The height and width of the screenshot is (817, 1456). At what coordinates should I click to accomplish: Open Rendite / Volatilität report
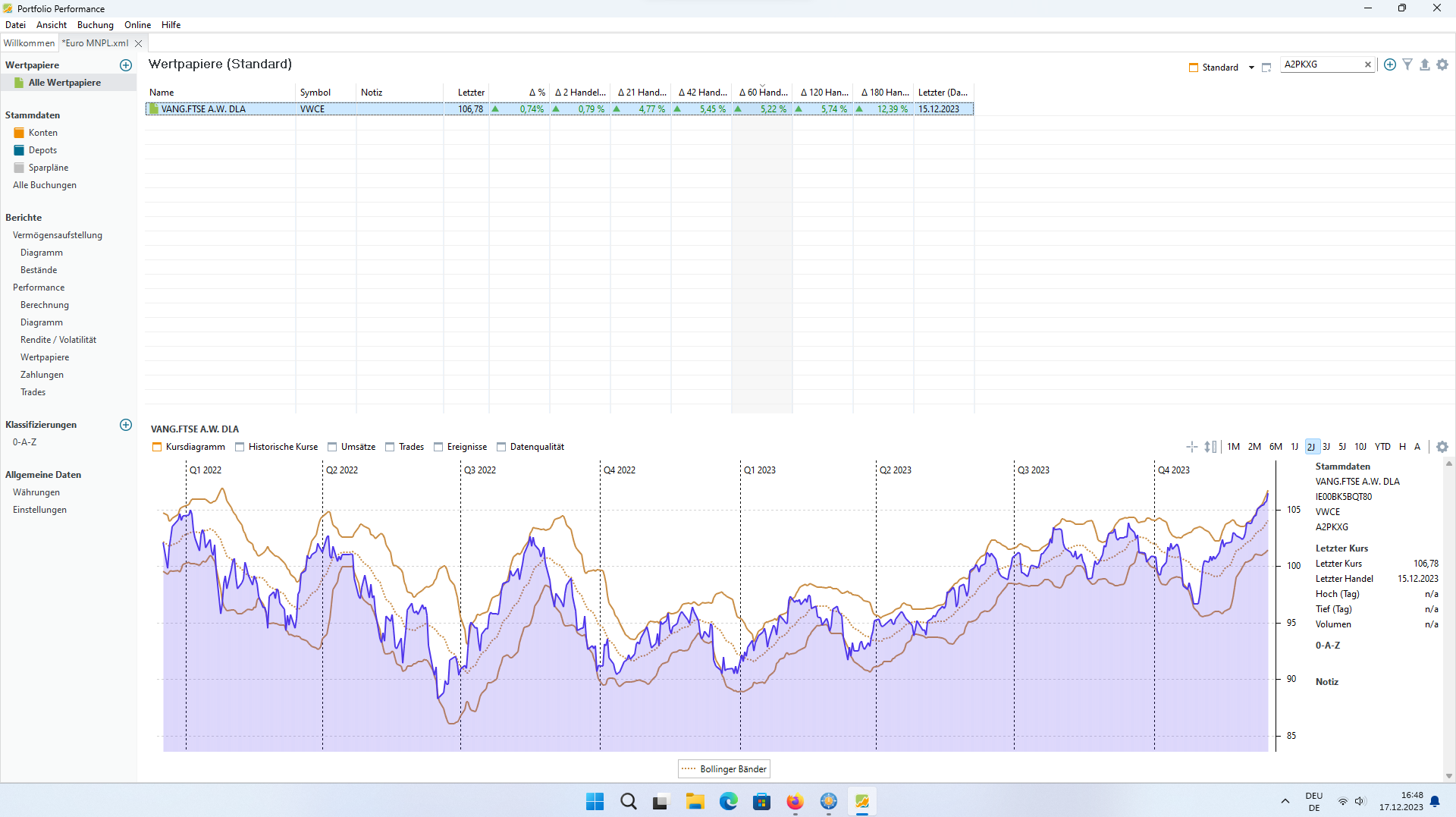(x=58, y=340)
